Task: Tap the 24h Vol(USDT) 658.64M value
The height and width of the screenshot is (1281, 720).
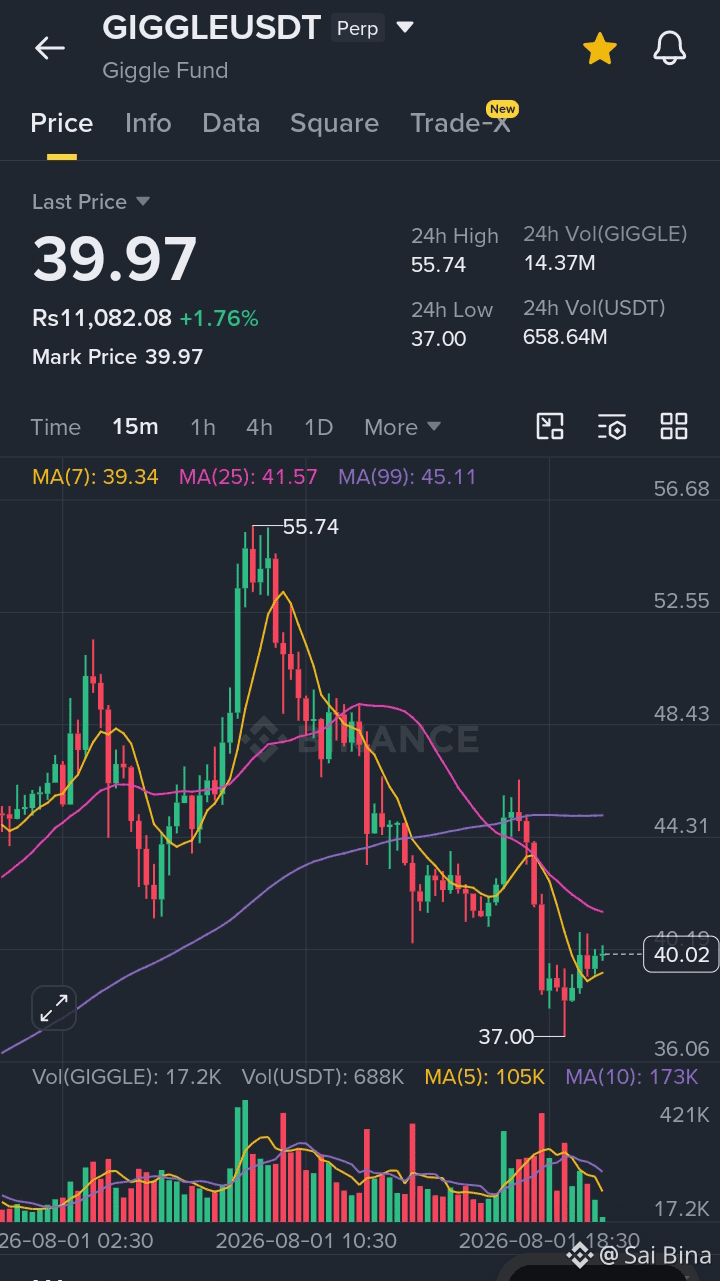Action: [565, 337]
